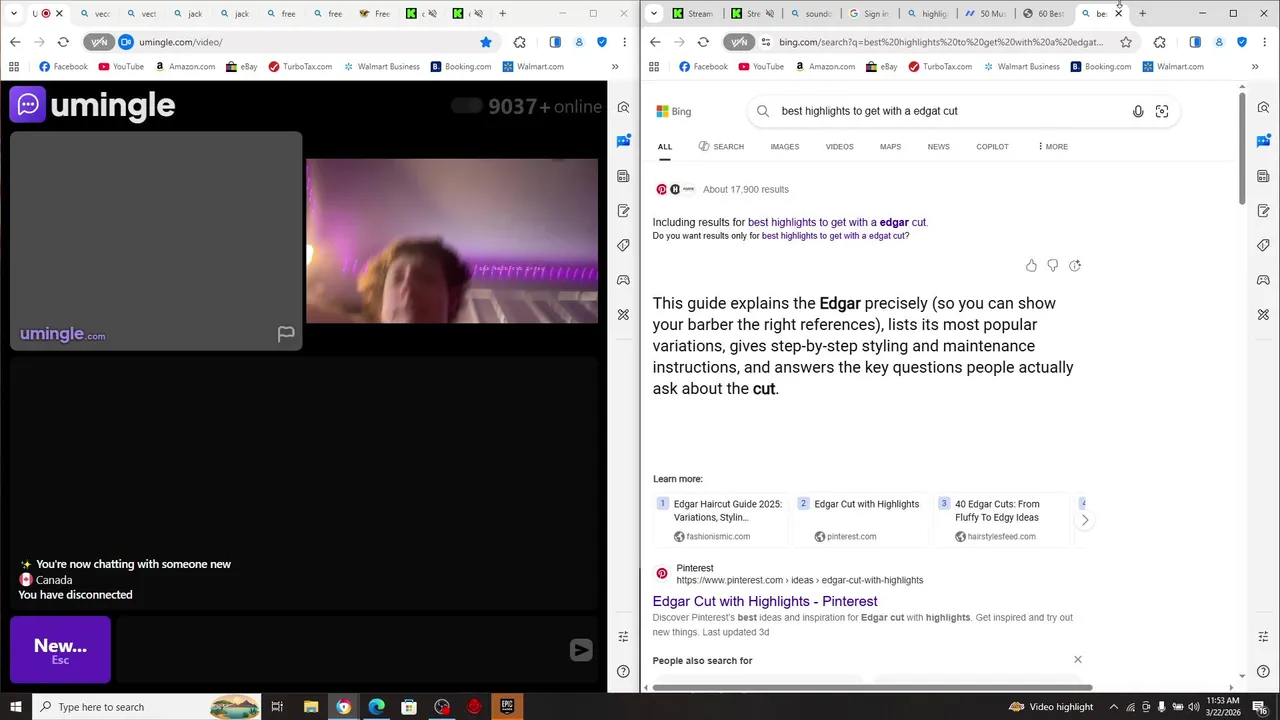Reload the umingle page
Viewport: 1280px width, 720px height.
click(x=63, y=42)
